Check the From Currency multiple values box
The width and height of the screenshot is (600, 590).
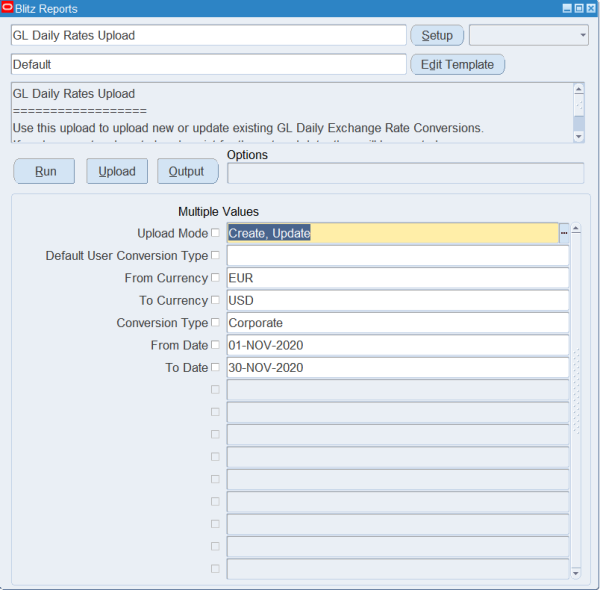click(215, 277)
